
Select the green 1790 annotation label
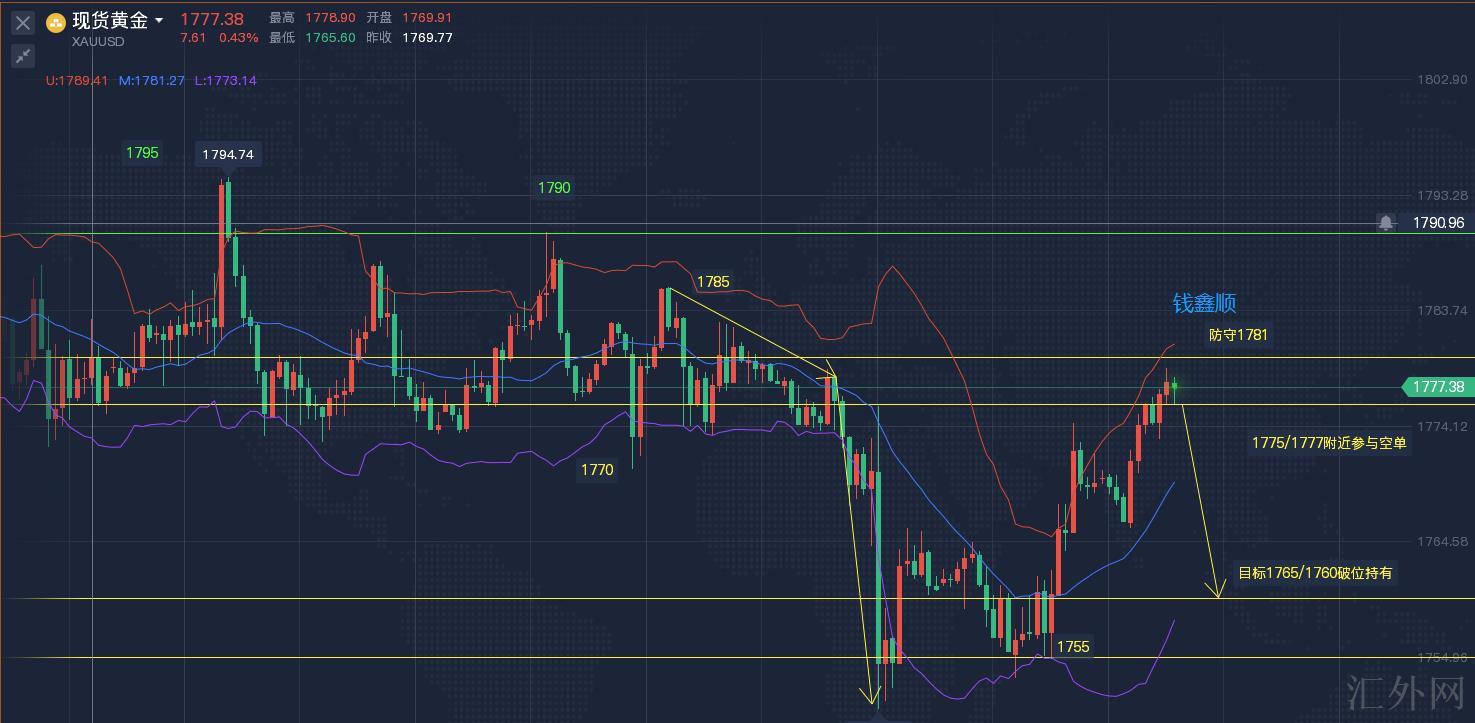(554, 188)
